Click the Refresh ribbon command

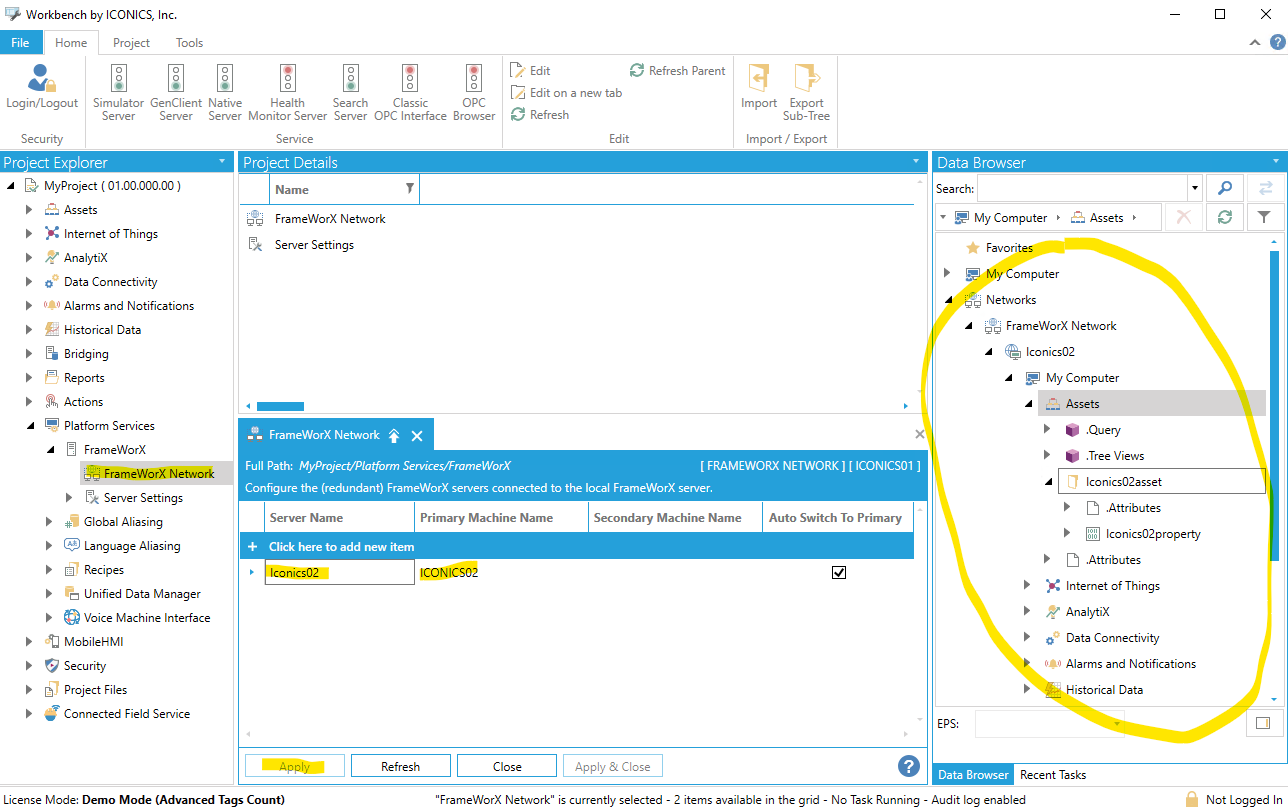tap(540, 115)
